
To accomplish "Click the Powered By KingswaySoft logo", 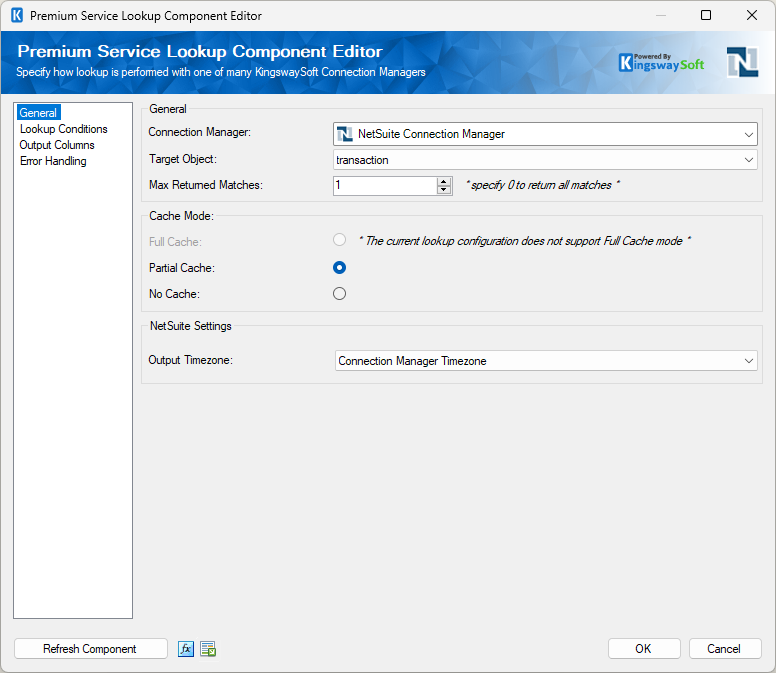I will 661,62.
